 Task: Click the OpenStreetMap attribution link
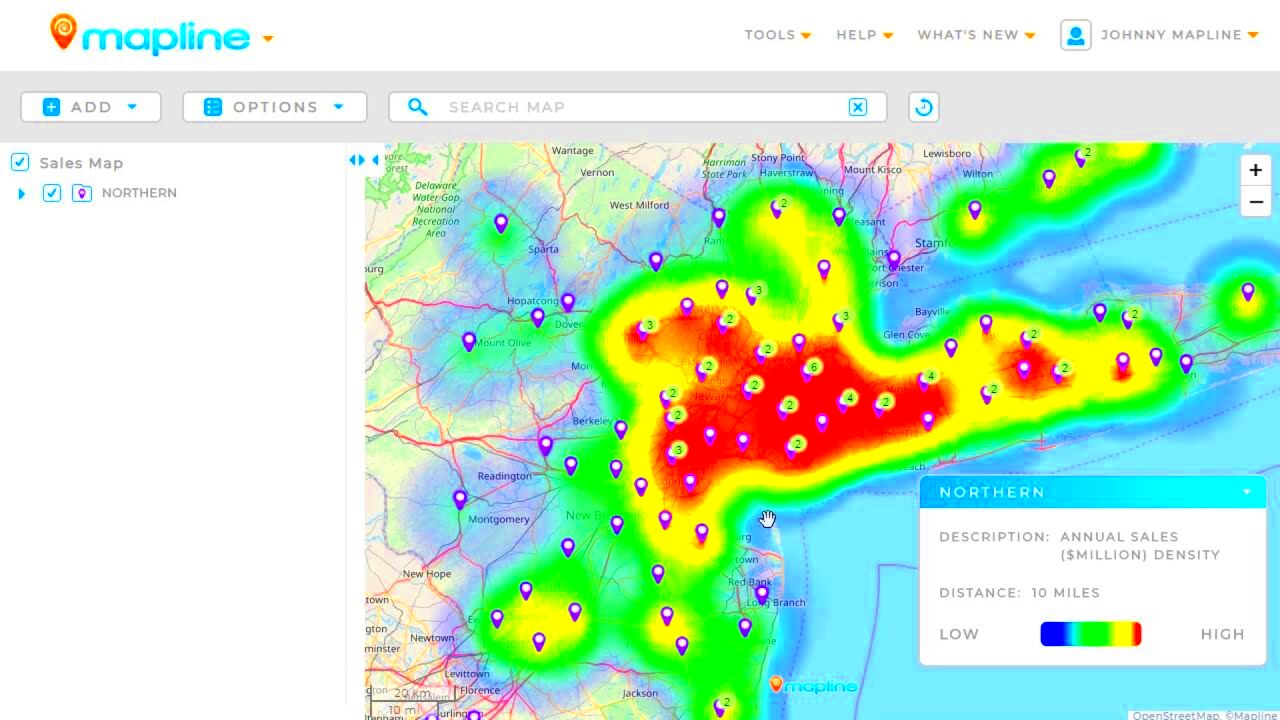tap(1175, 715)
